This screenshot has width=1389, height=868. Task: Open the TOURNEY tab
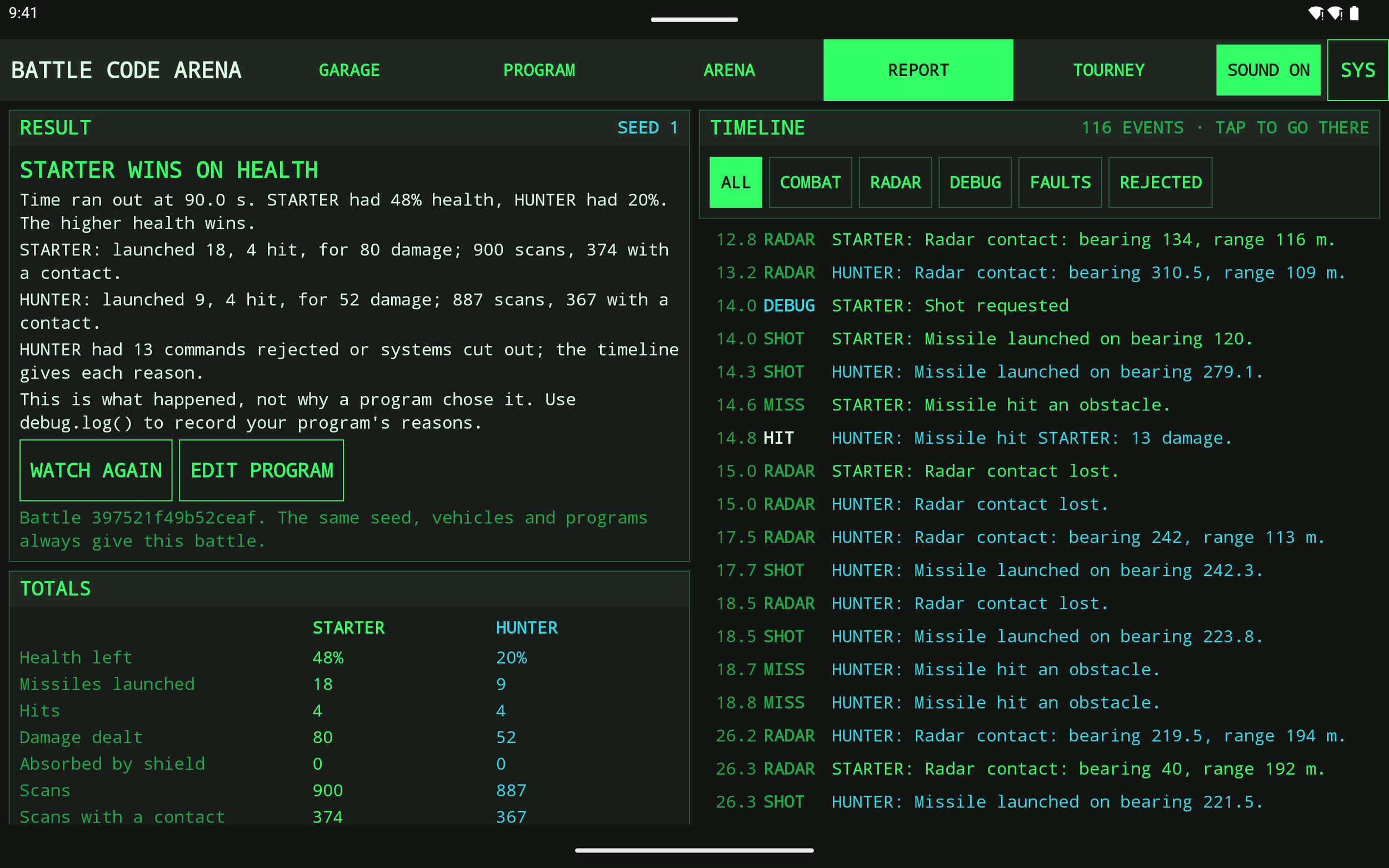pyautogui.click(x=1108, y=70)
